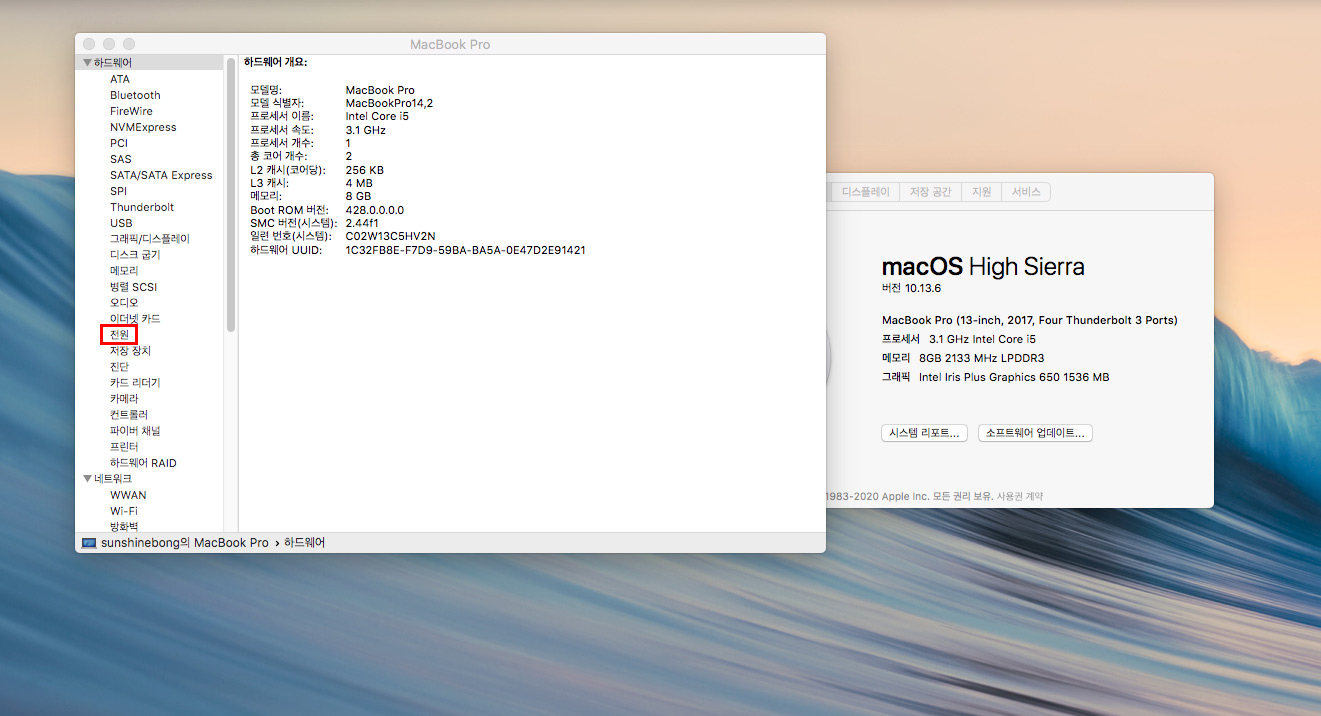Select WWAN under 네트워크

128,495
